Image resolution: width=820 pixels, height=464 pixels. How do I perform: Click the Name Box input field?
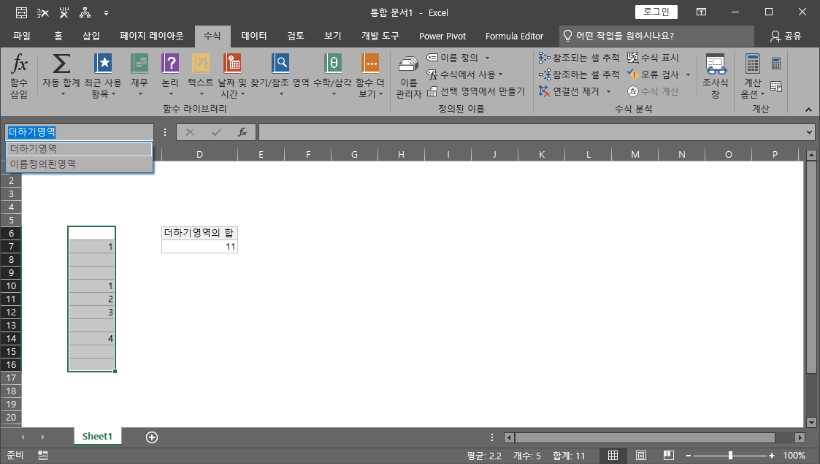pyautogui.click(x=79, y=132)
